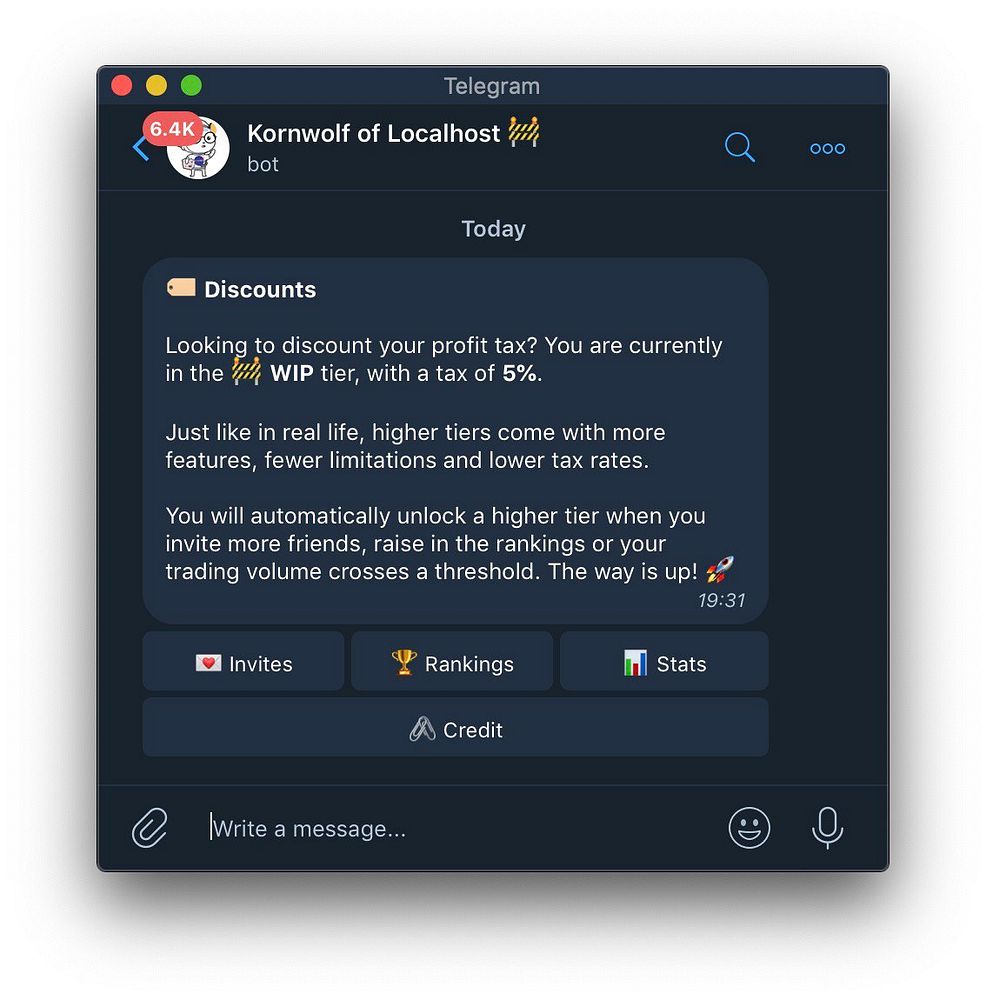
Task: Close the window with red button
Action: click(x=122, y=85)
